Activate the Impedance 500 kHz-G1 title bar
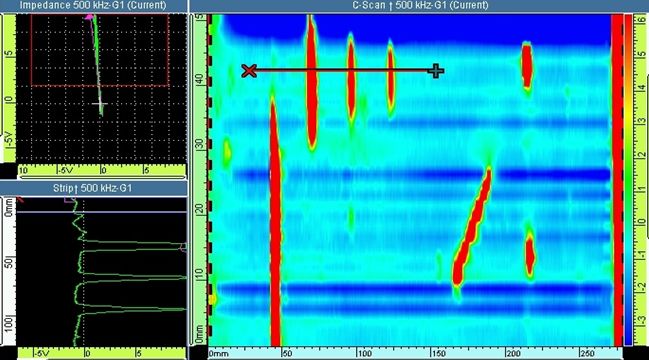 [x=93, y=5]
